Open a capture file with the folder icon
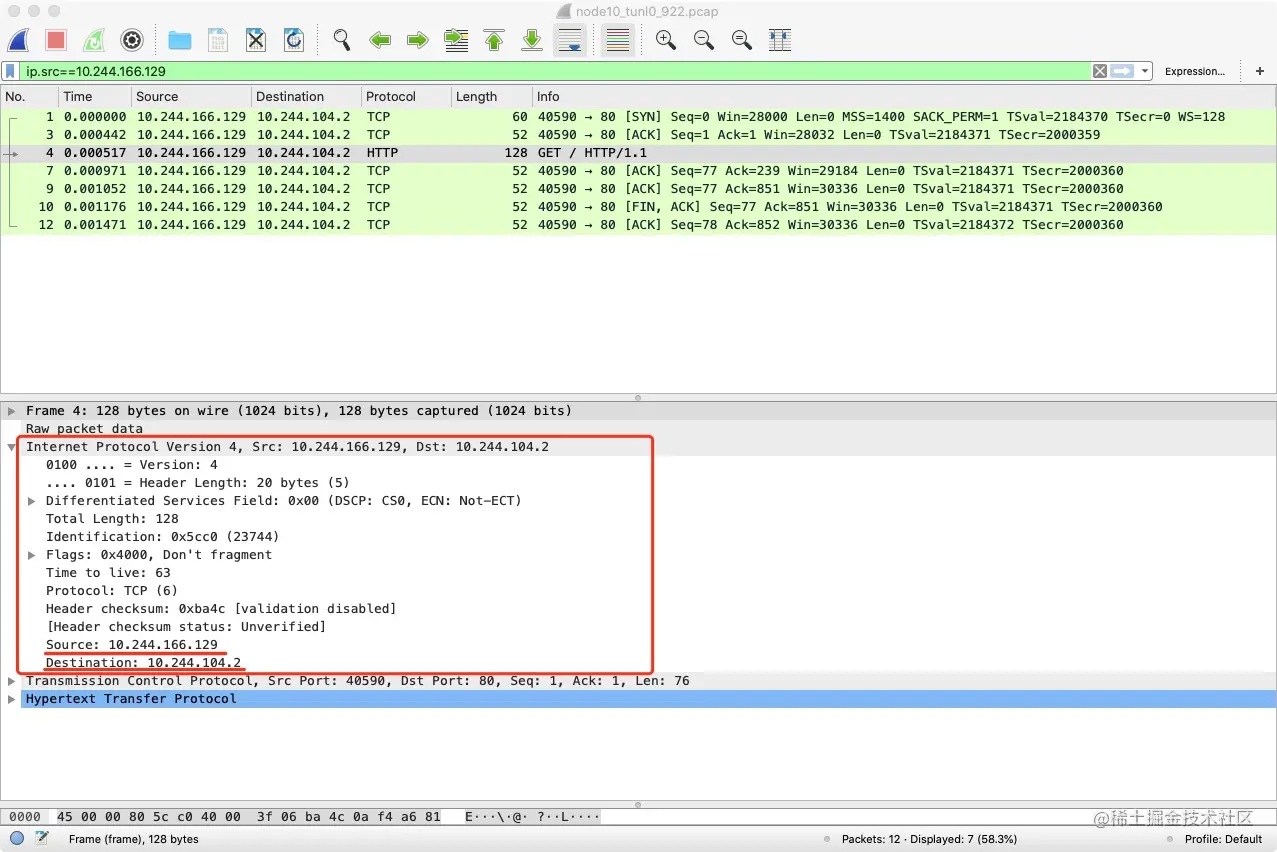Viewport: 1277px width, 852px height. [x=180, y=40]
